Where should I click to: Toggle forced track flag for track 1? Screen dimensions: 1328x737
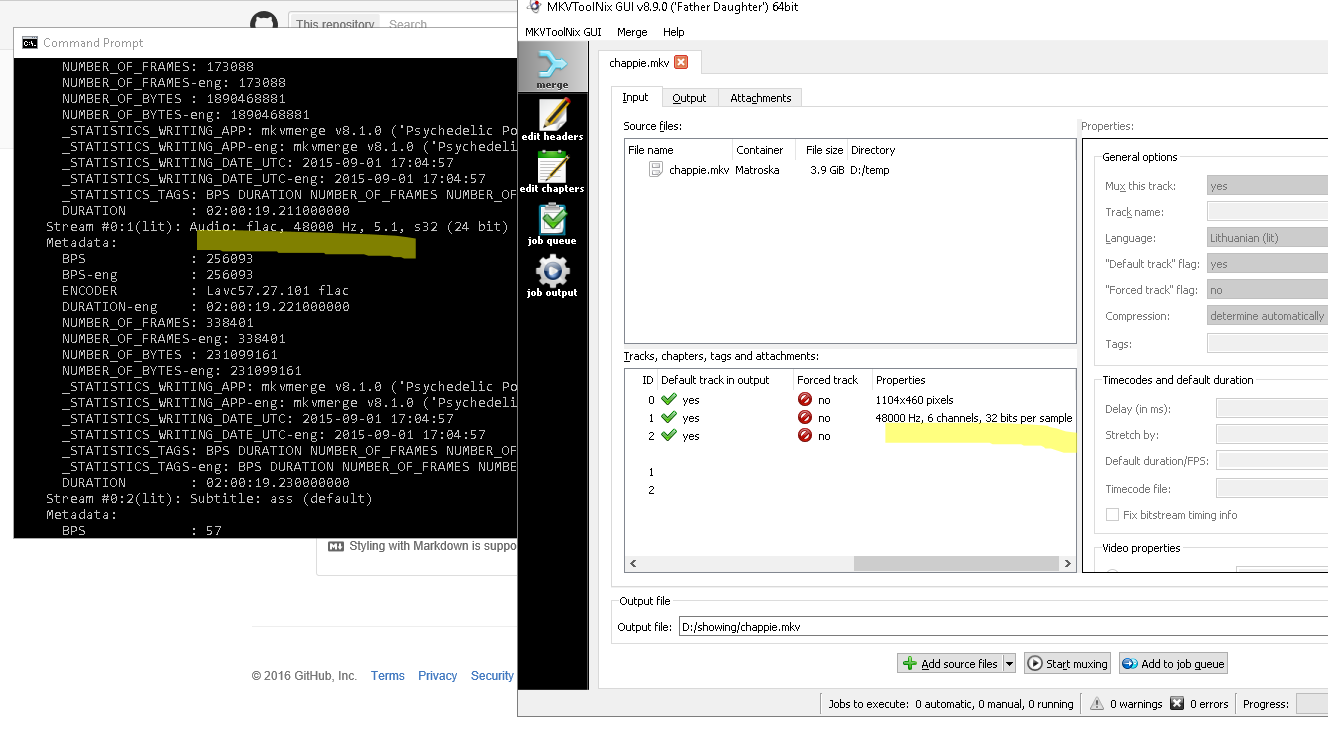click(x=805, y=418)
